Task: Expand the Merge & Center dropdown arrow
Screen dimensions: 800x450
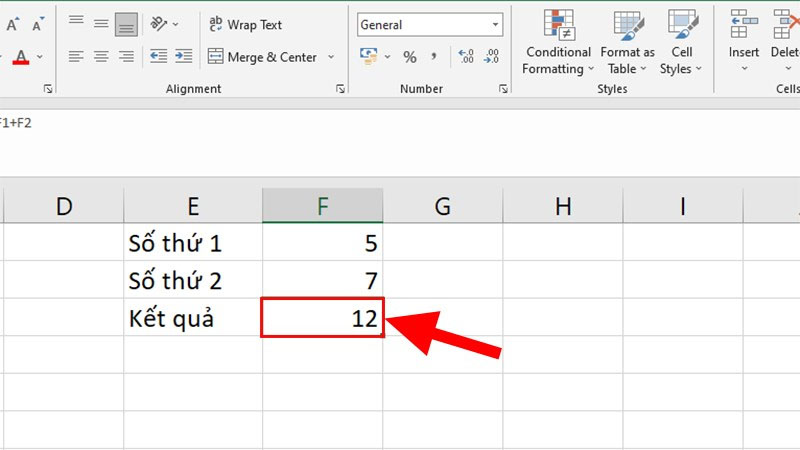Action: (x=332, y=57)
